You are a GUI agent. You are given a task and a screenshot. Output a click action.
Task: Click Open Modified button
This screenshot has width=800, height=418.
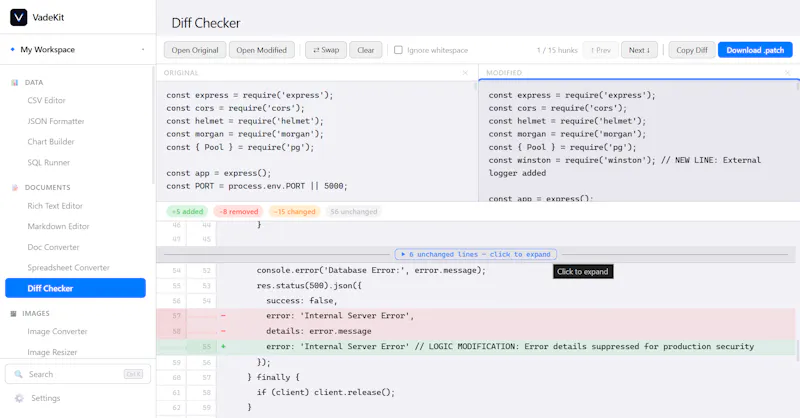click(x=262, y=50)
